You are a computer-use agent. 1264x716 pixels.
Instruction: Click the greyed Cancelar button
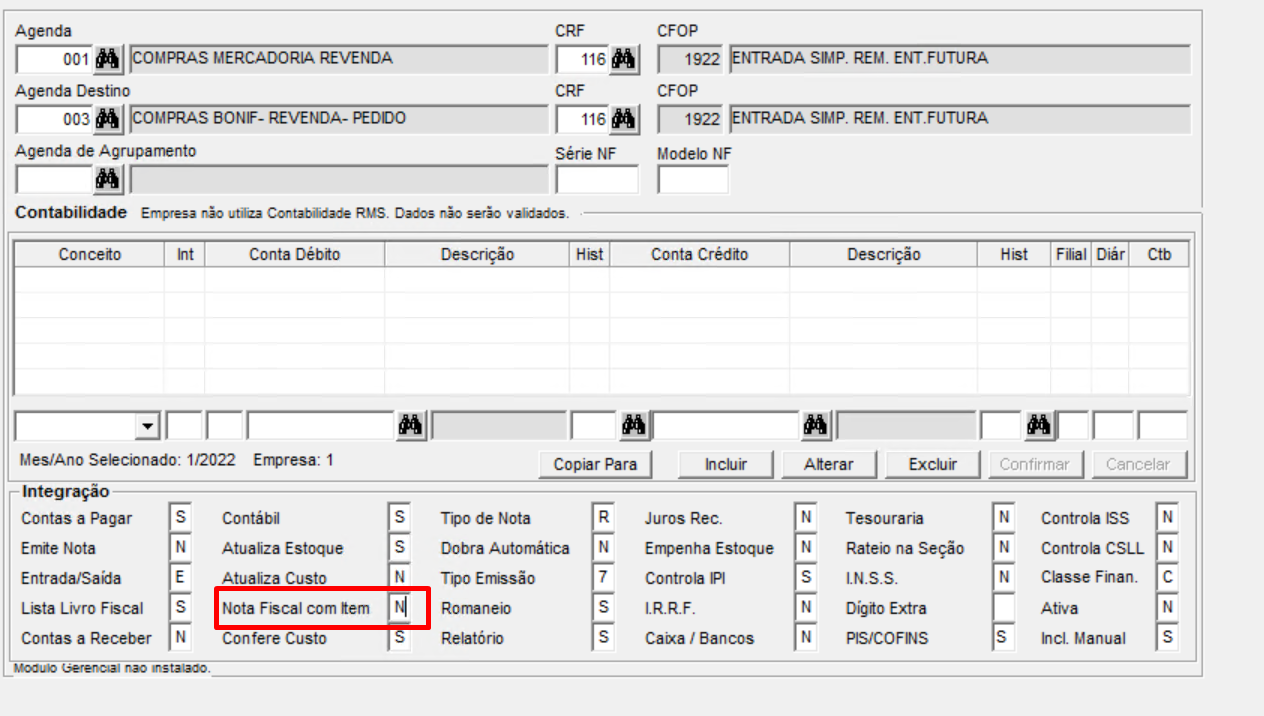coord(1138,464)
